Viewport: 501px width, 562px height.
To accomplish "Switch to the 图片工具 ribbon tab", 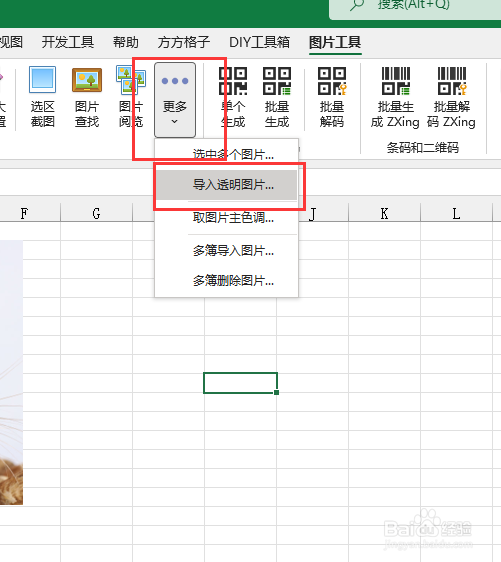I will (x=335, y=42).
